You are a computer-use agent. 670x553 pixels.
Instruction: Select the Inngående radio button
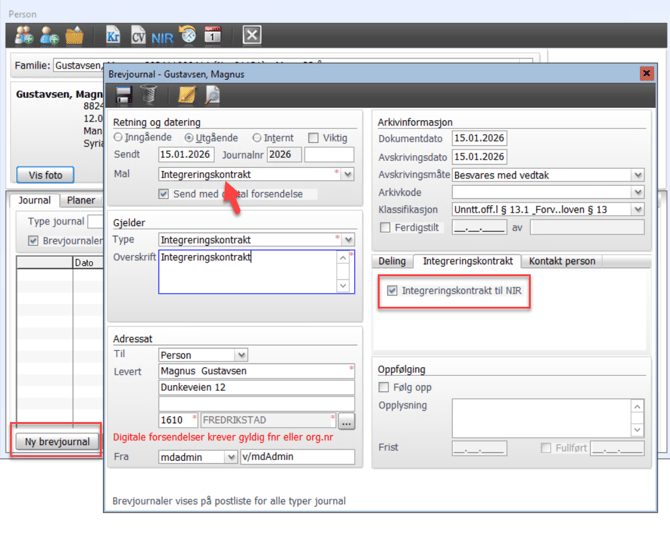[x=119, y=138]
